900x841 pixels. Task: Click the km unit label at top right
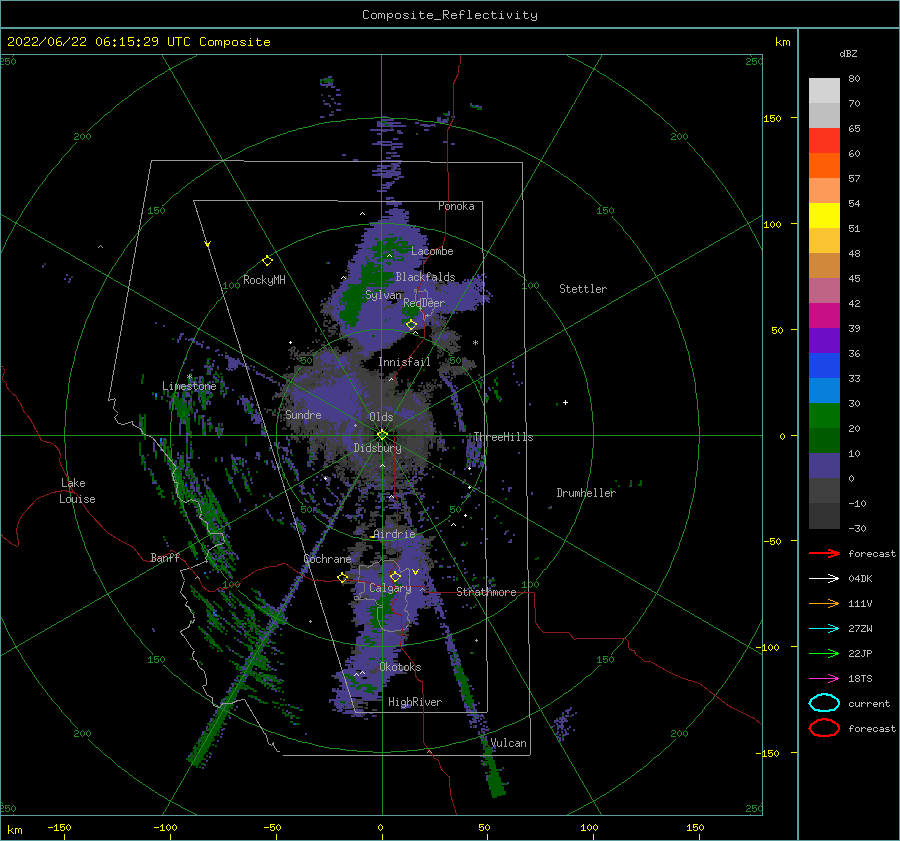(782, 42)
